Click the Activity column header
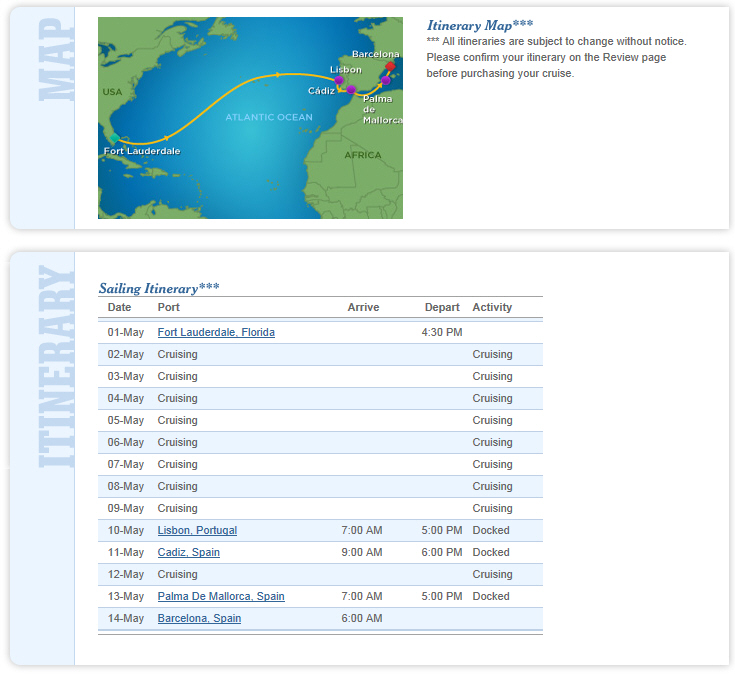Screen dimensions: 735x676 point(492,307)
